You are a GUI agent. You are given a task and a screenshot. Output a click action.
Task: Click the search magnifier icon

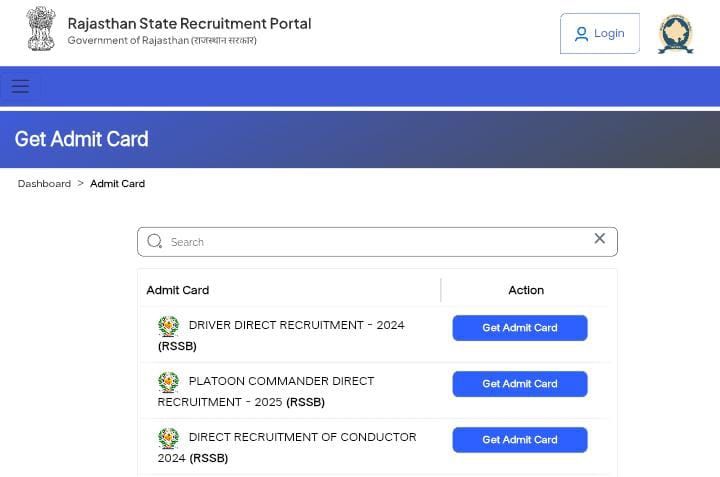pyautogui.click(x=155, y=241)
